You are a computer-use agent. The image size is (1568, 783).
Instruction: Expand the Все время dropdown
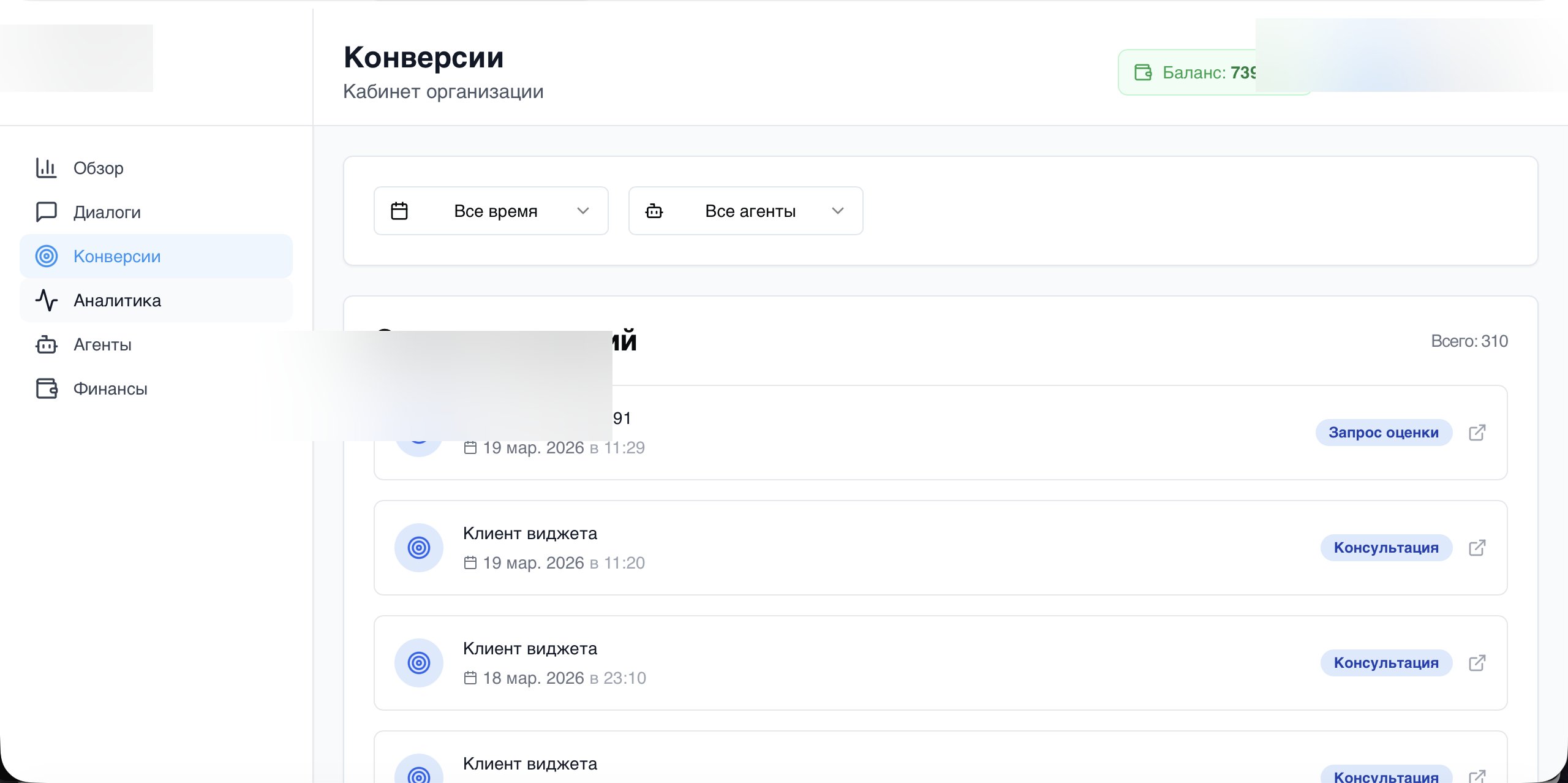pyautogui.click(x=491, y=210)
